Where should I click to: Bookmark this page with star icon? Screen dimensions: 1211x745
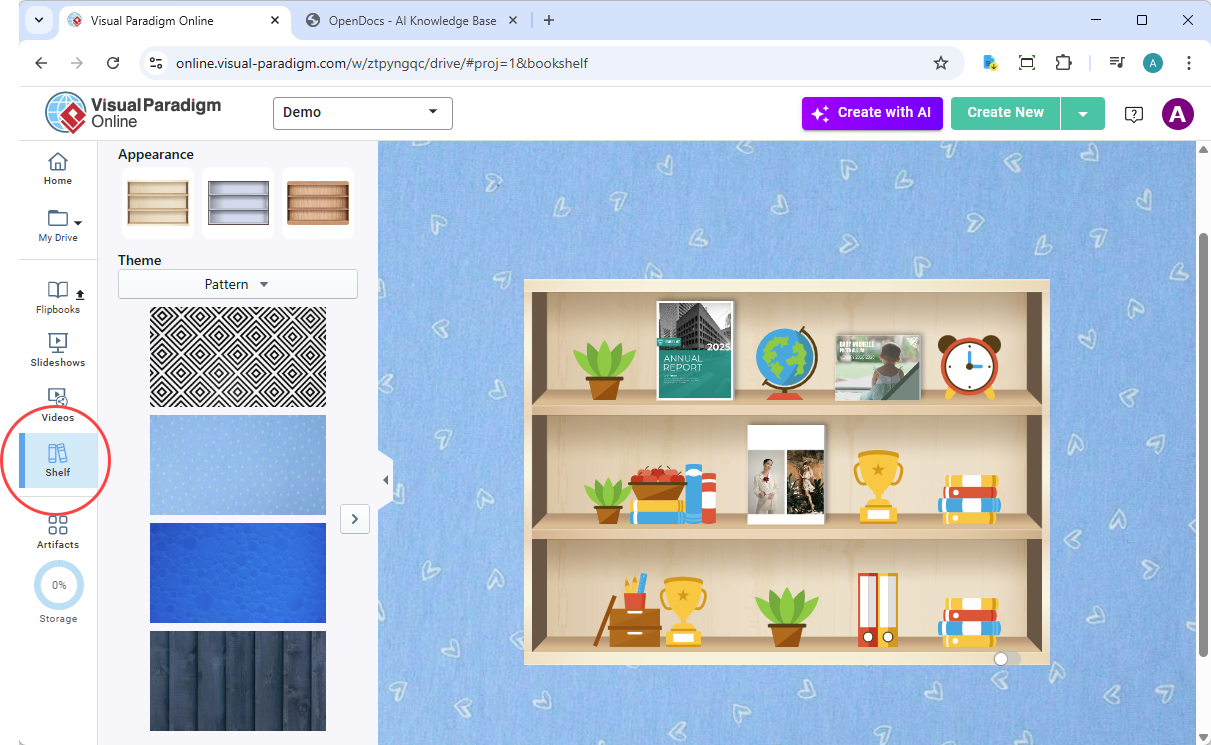pos(940,63)
